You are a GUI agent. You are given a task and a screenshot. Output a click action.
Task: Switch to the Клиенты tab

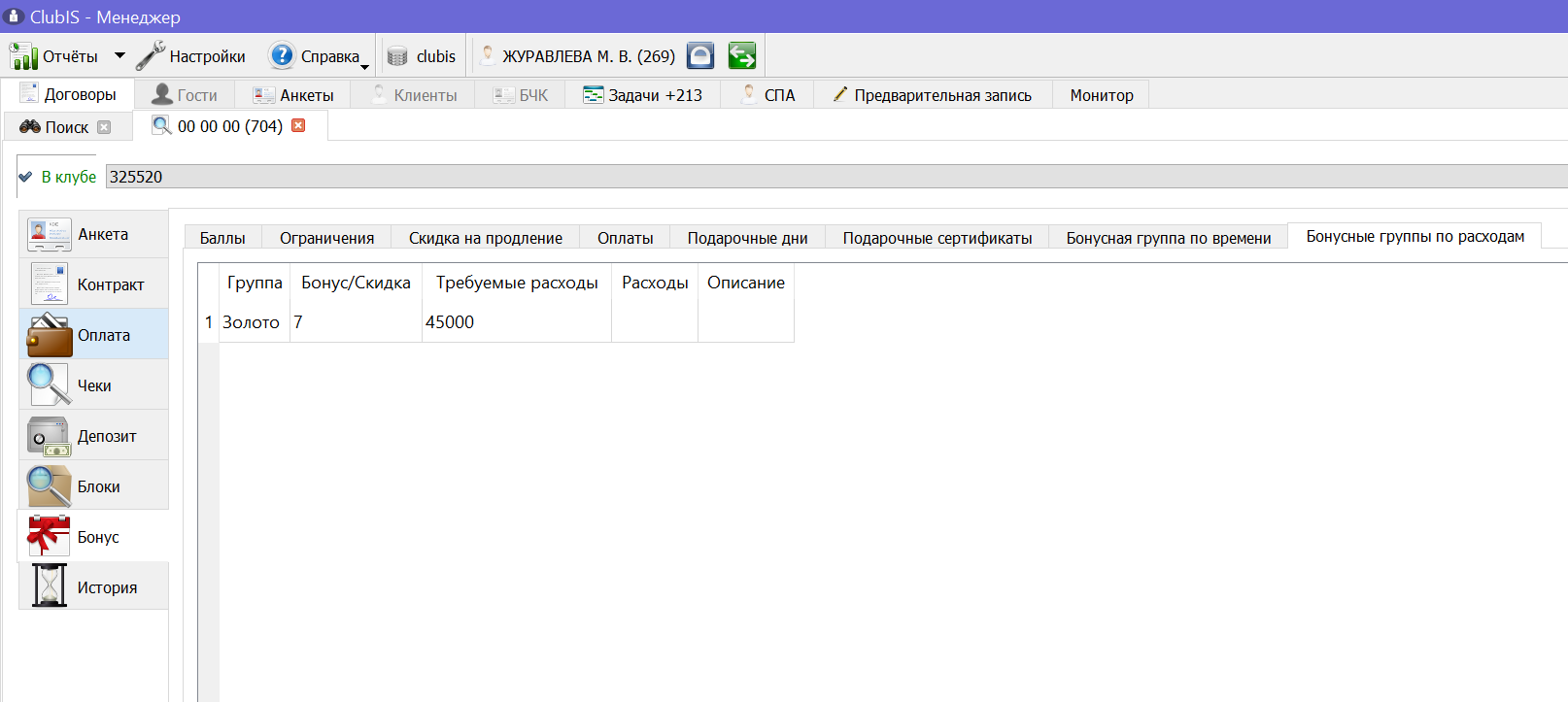(x=415, y=95)
